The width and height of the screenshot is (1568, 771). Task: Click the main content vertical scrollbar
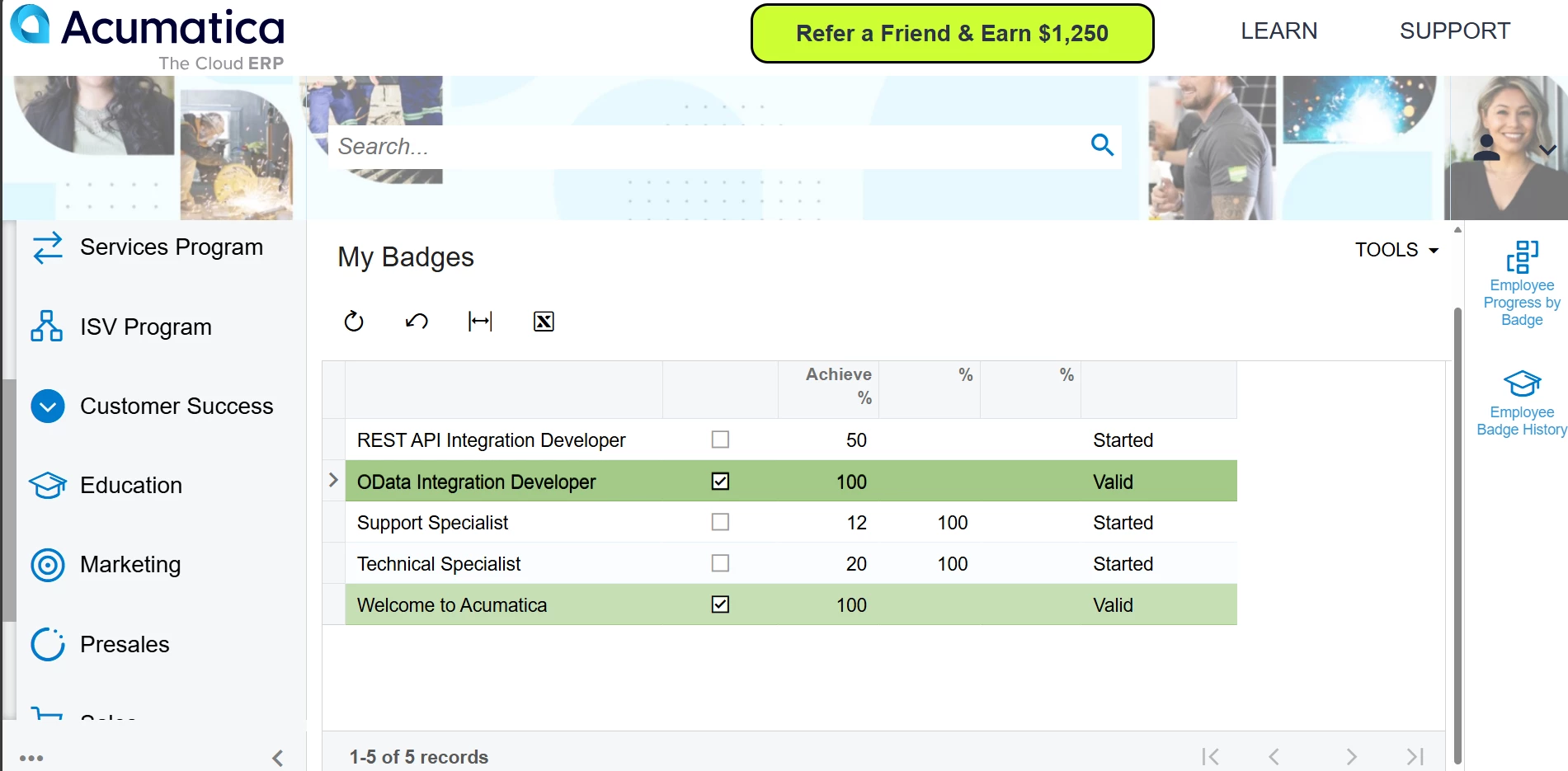pyautogui.click(x=1457, y=534)
